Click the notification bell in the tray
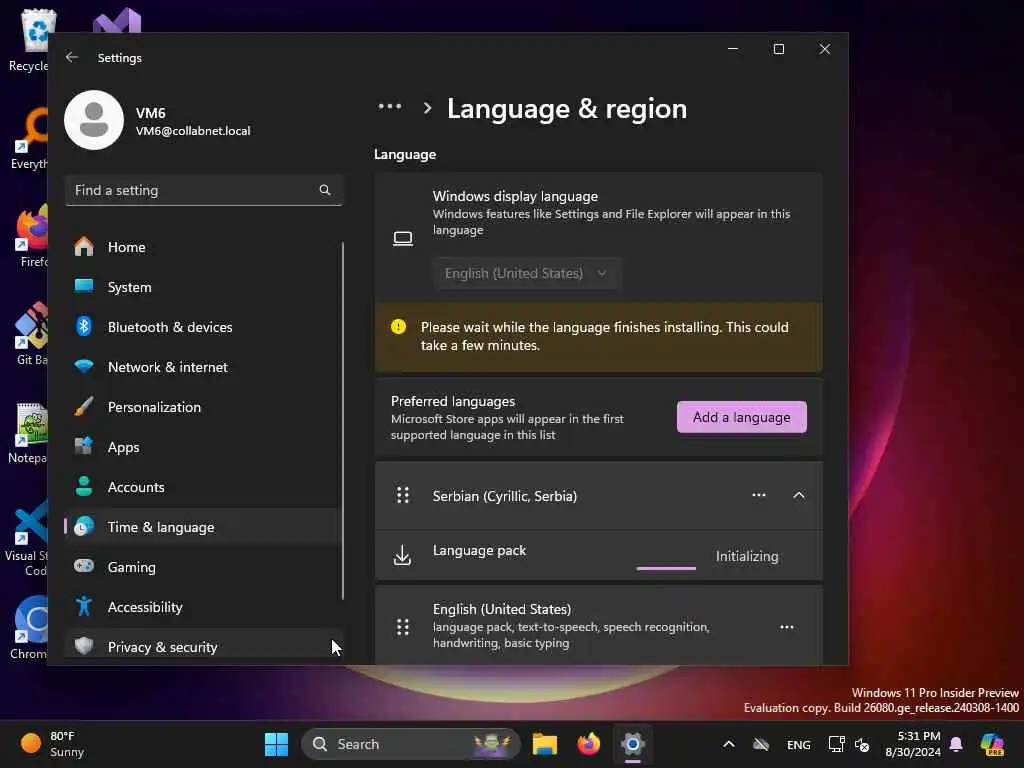The height and width of the screenshot is (768, 1024). pos(956,744)
